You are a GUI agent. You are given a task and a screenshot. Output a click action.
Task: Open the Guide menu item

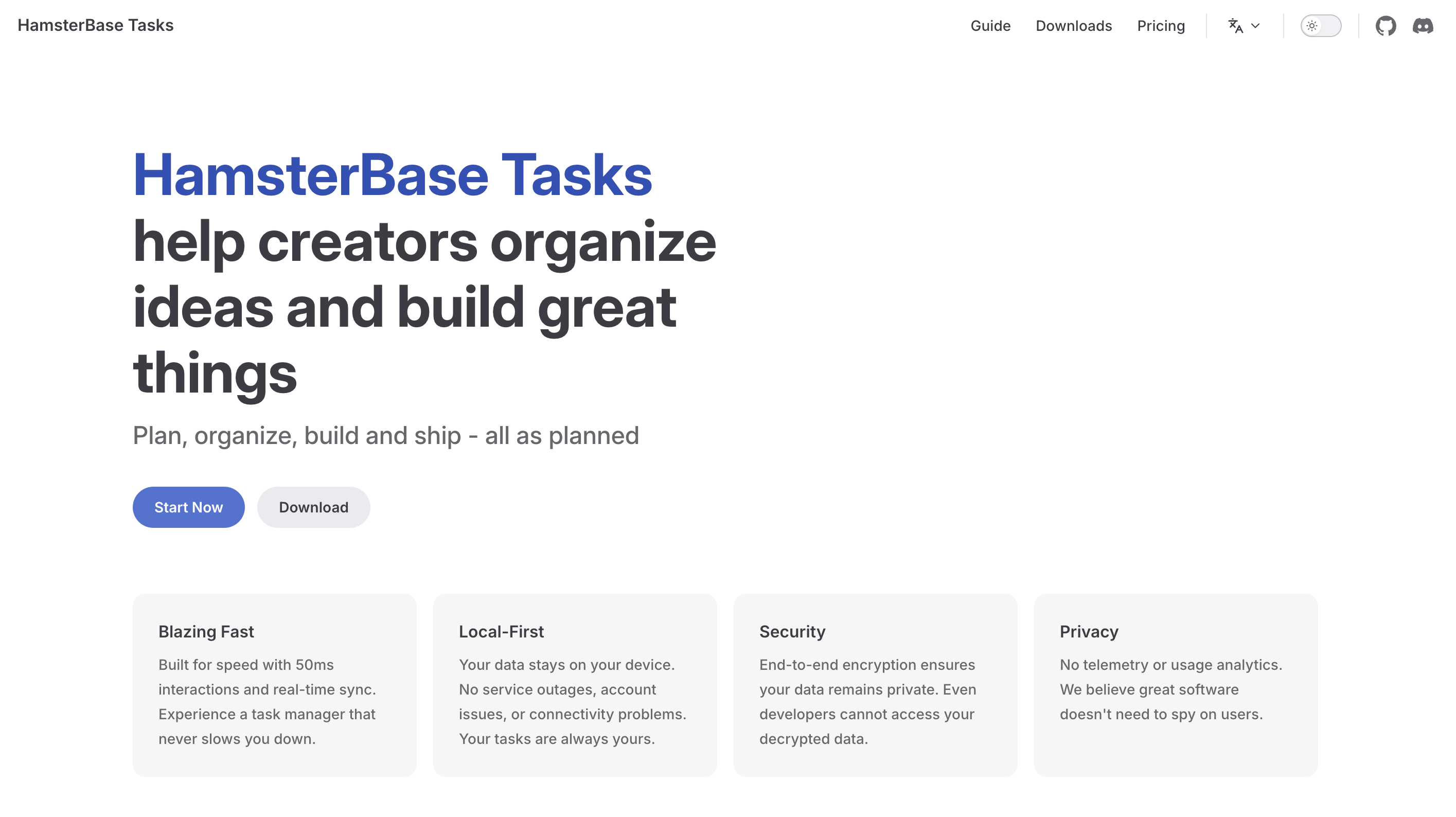990,25
